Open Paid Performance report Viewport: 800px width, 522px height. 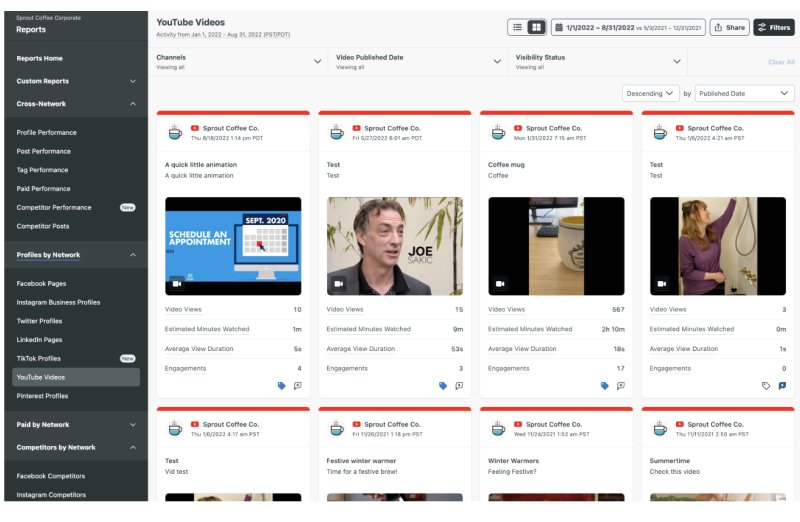(x=43, y=189)
